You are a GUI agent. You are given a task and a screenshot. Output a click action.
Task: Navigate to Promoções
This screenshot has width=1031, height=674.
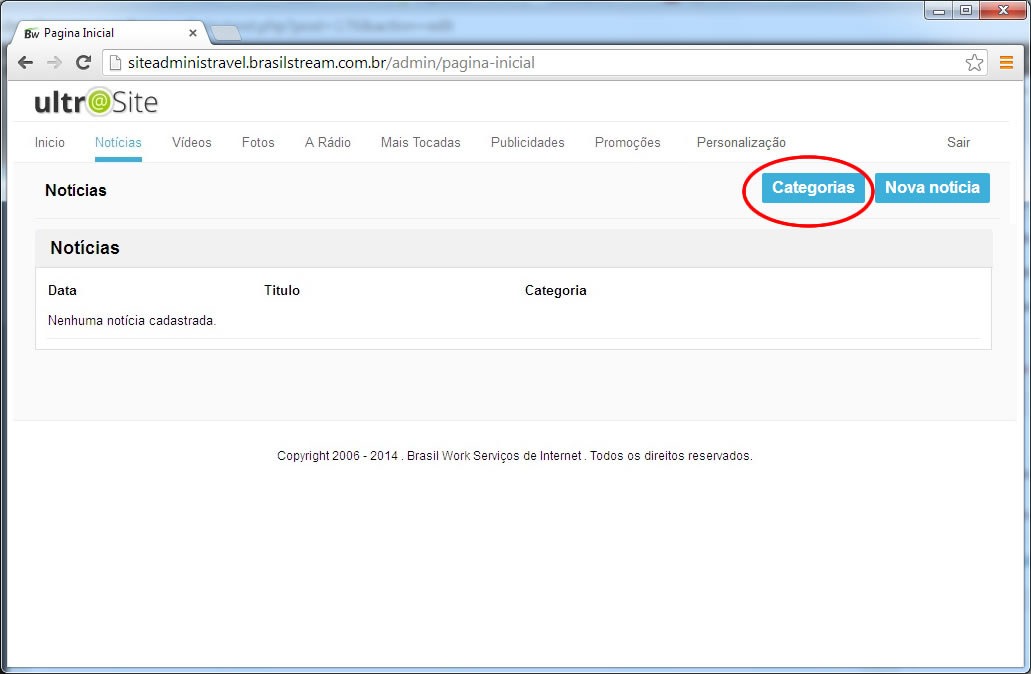pos(627,143)
